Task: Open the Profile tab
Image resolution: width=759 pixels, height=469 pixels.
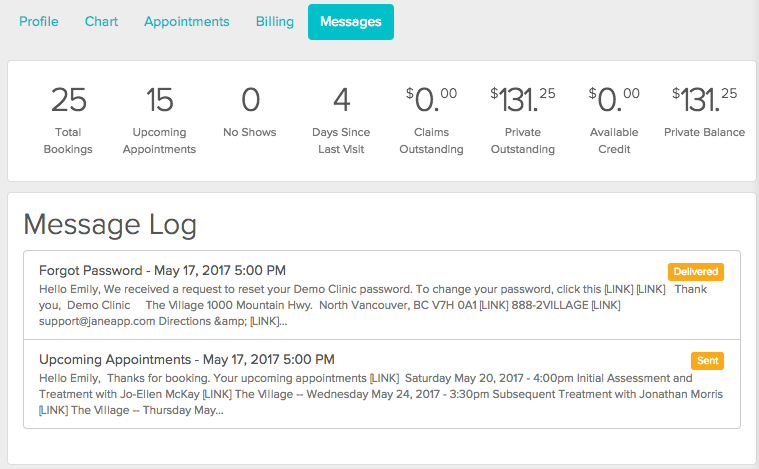Action: pyautogui.click(x=39, y=22)
